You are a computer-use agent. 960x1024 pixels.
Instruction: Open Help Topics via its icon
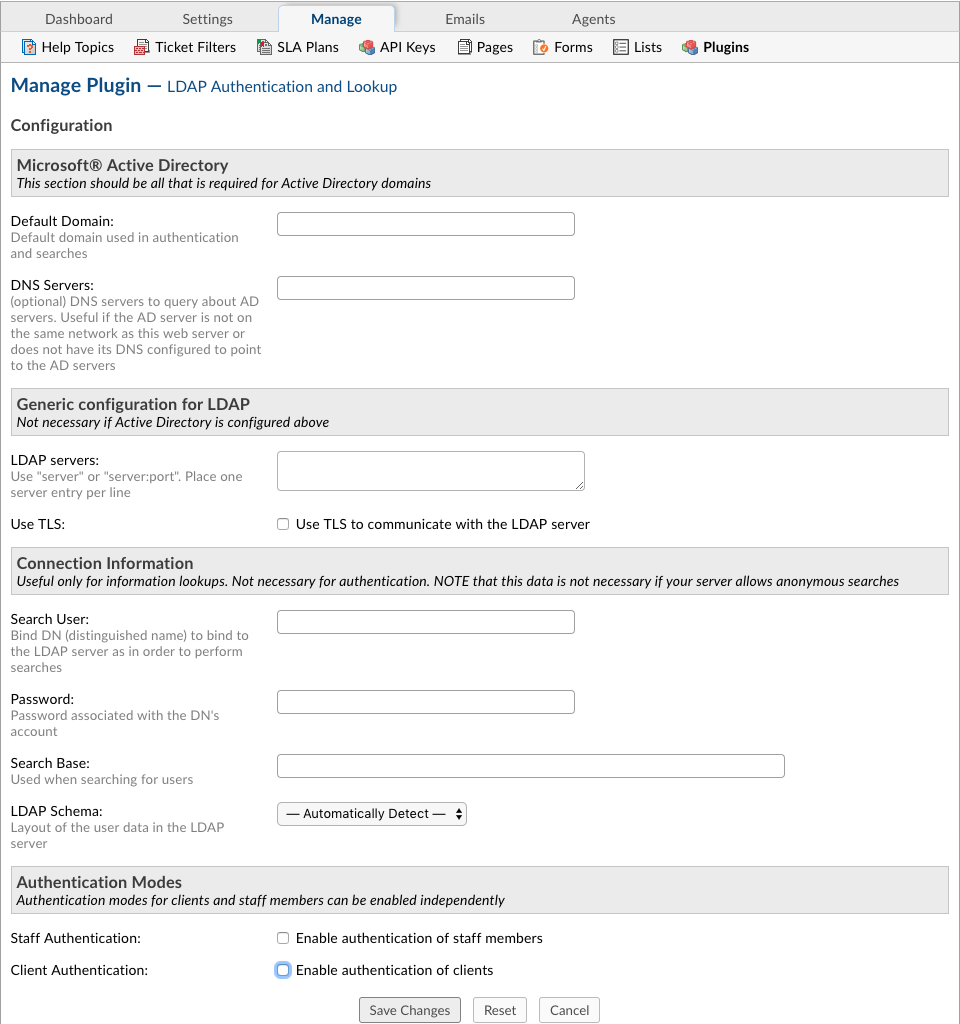(29, 47)
